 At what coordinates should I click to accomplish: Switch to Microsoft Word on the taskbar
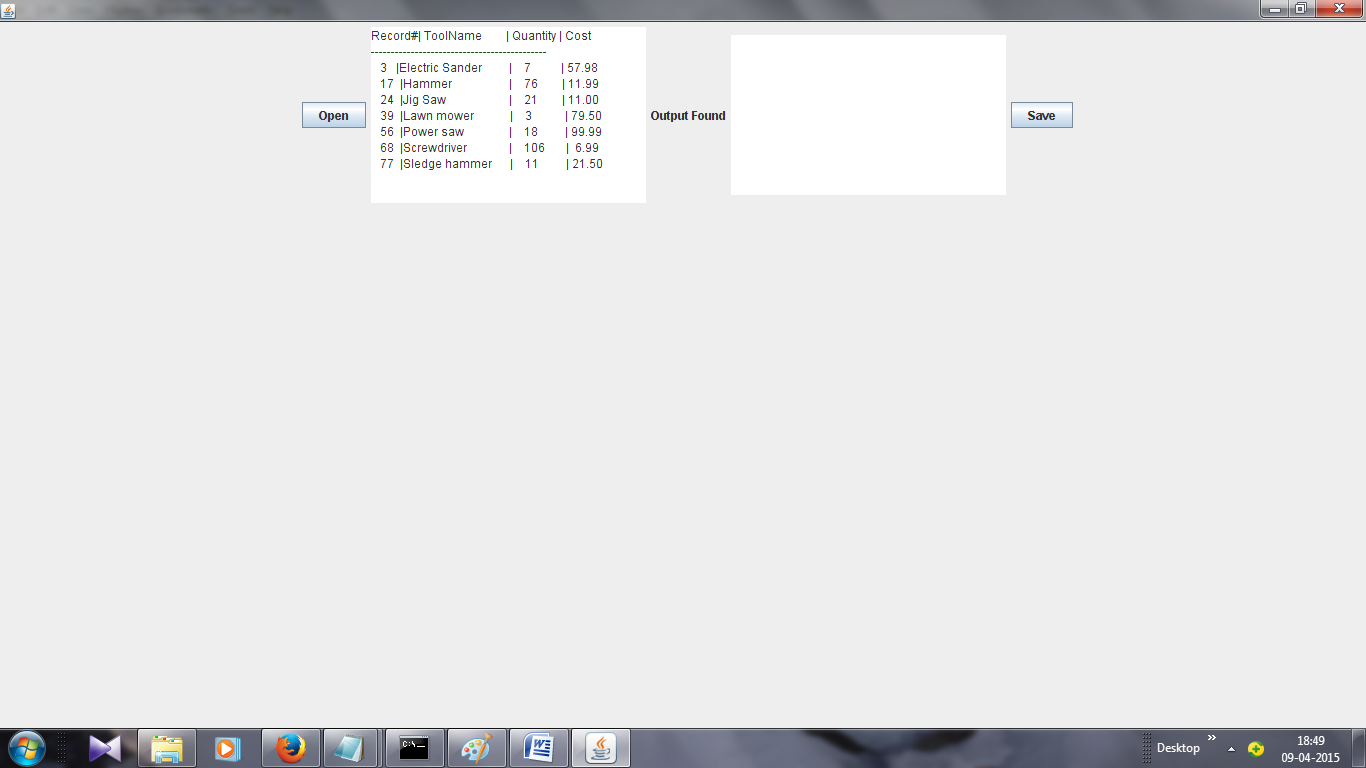pyautogui.click(x=539, y=748)
